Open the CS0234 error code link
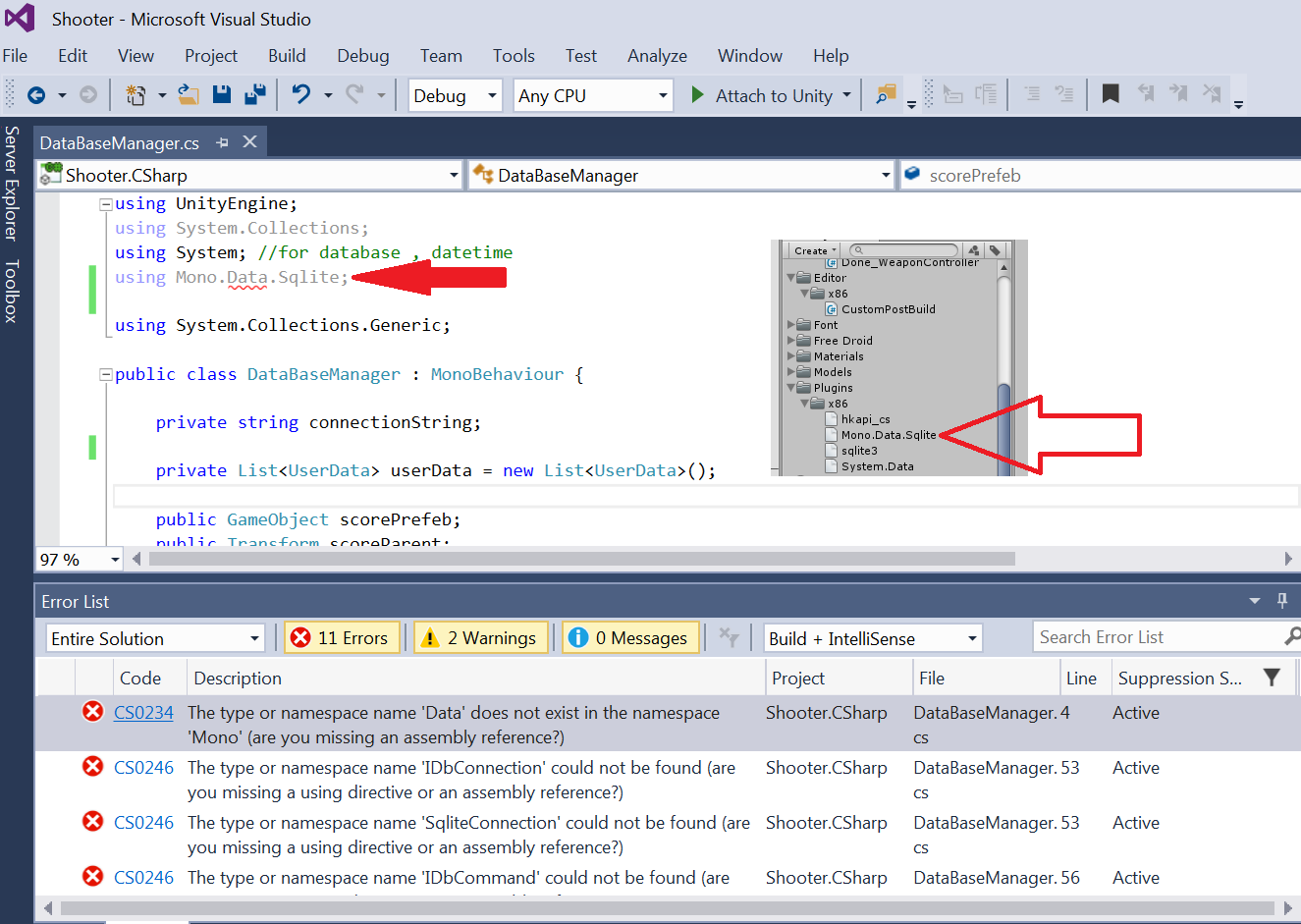The width and height of the screenshot is (1301, 924). tap(143, 713)
